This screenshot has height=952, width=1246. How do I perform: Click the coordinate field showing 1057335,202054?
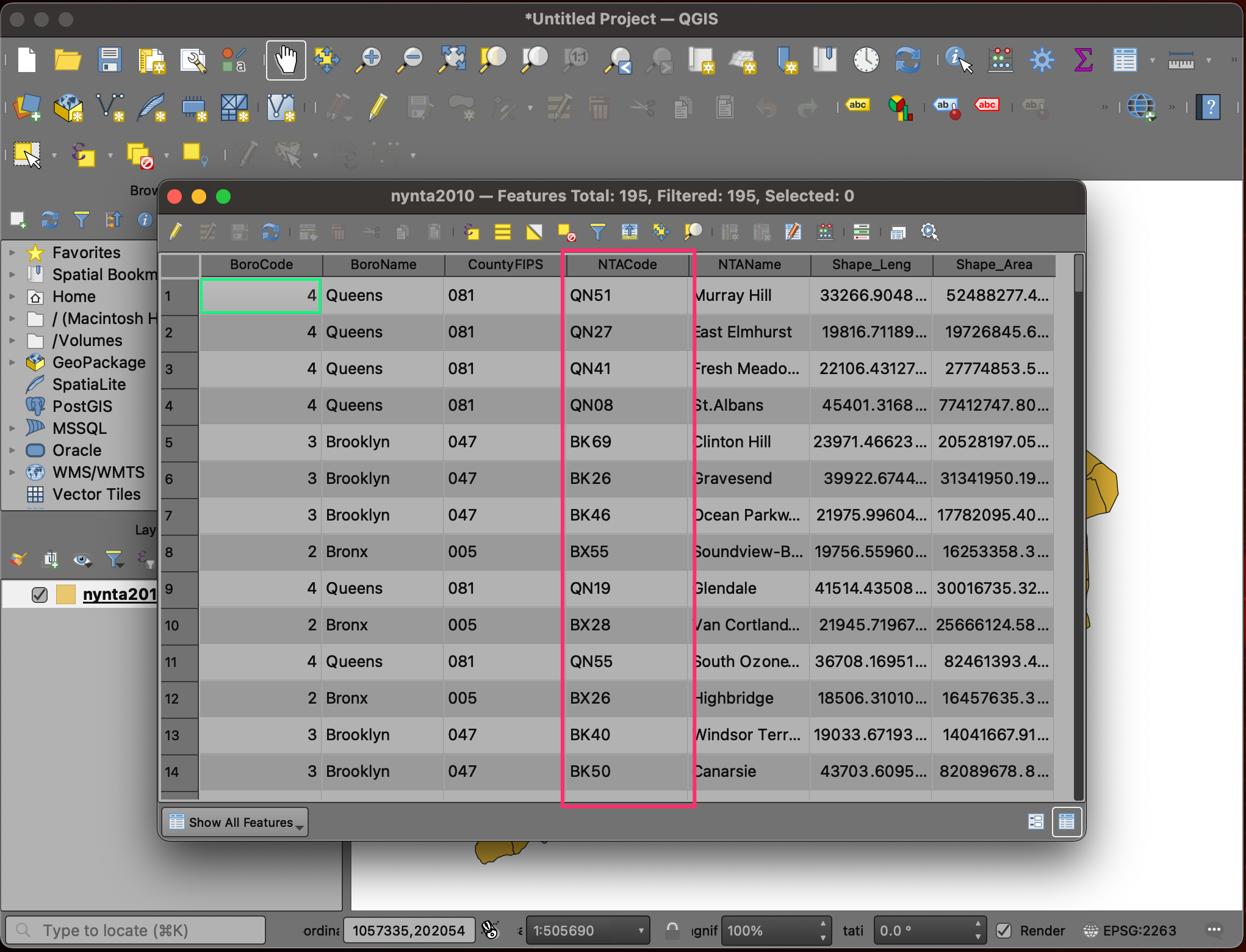pyautogui.click(x=409, y=931)
